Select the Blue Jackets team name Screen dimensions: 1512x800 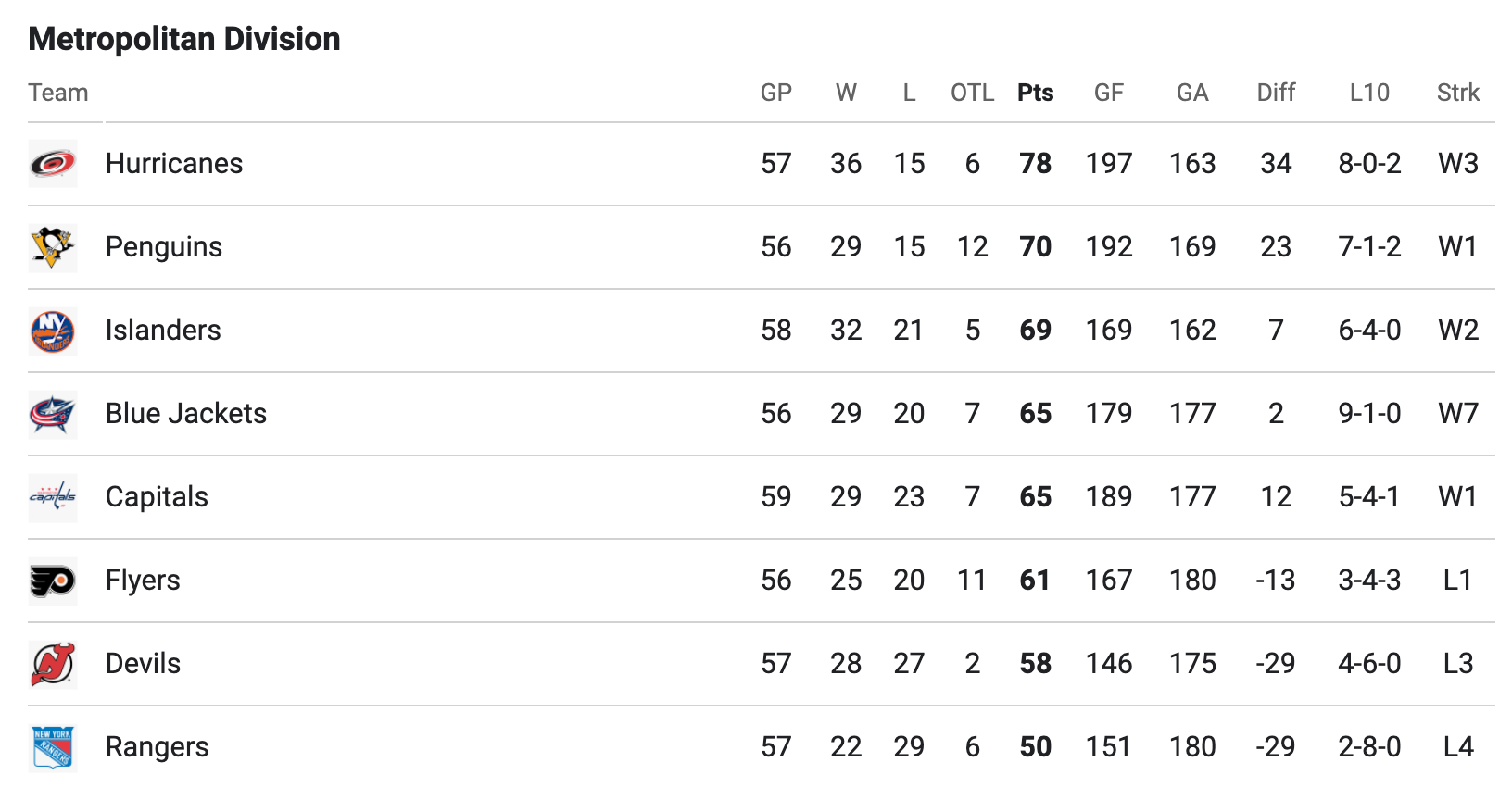[x=186, y=414]
